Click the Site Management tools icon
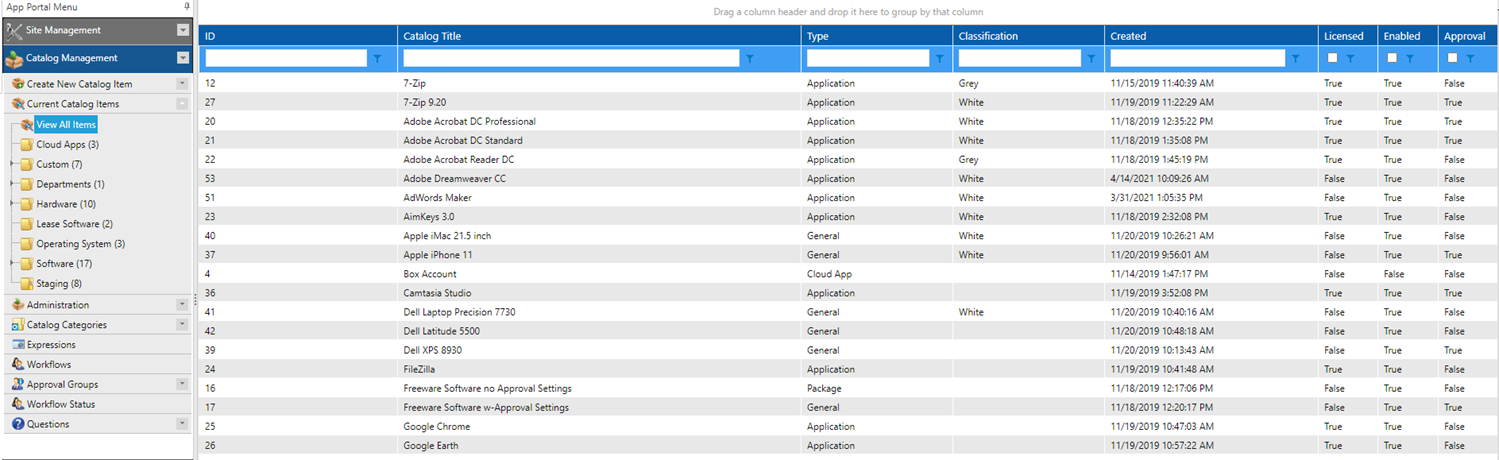The image size is (1499, 460). 14,30
